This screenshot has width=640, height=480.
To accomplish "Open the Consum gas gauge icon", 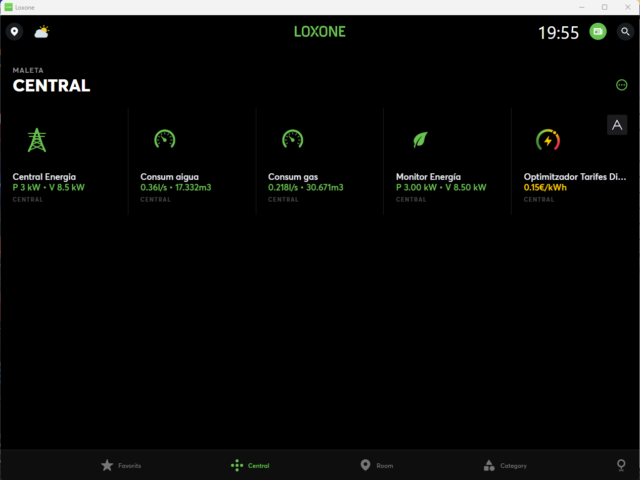I will 293,139.
